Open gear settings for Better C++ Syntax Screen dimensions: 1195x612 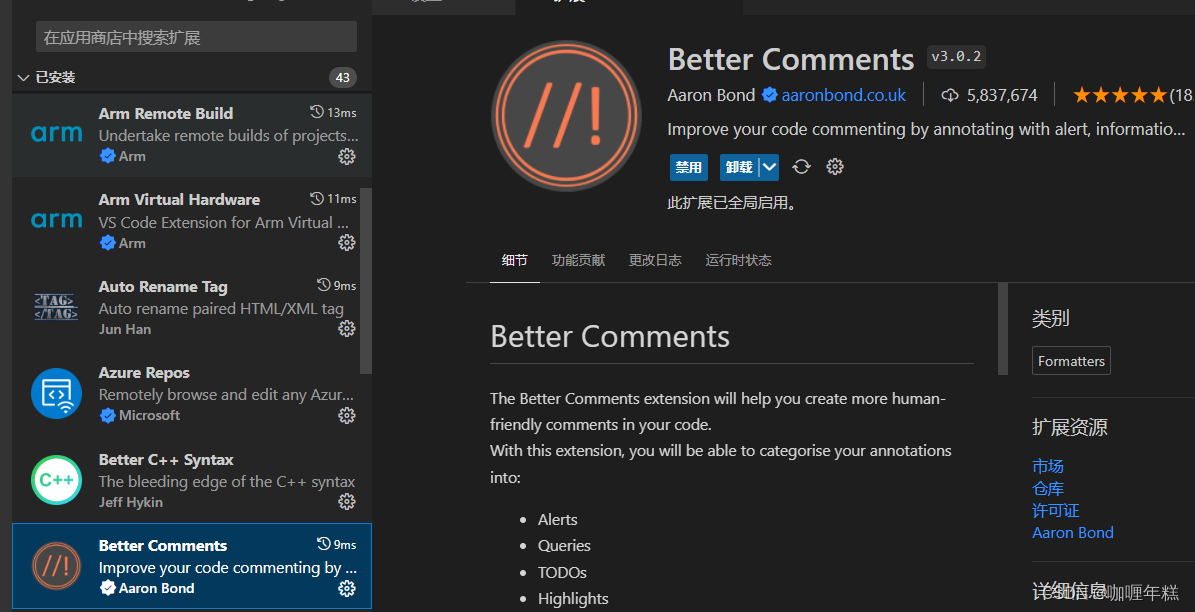click(x=347, y=501)
